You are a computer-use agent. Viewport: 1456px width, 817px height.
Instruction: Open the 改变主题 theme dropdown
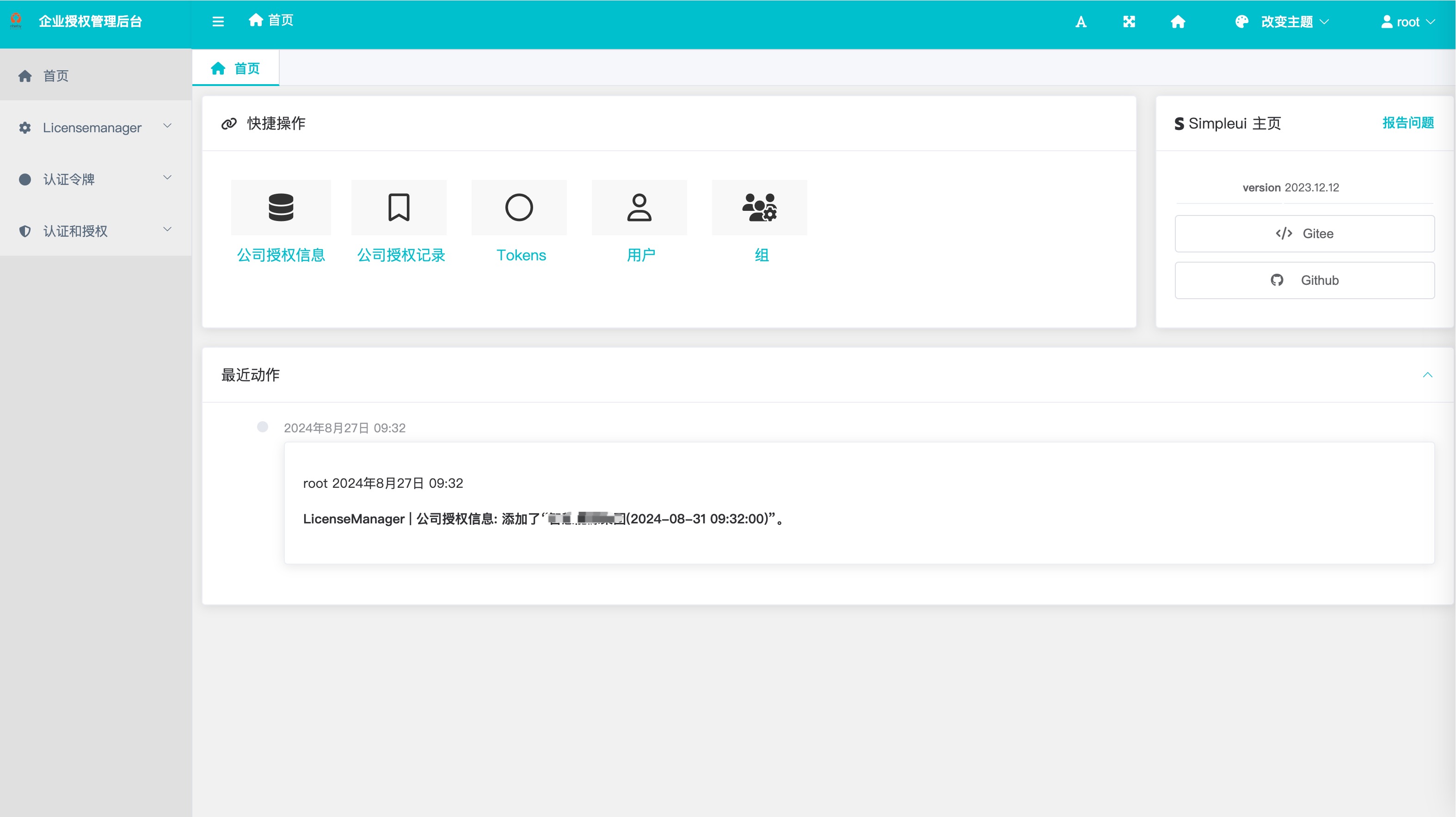click(1282, 21)
